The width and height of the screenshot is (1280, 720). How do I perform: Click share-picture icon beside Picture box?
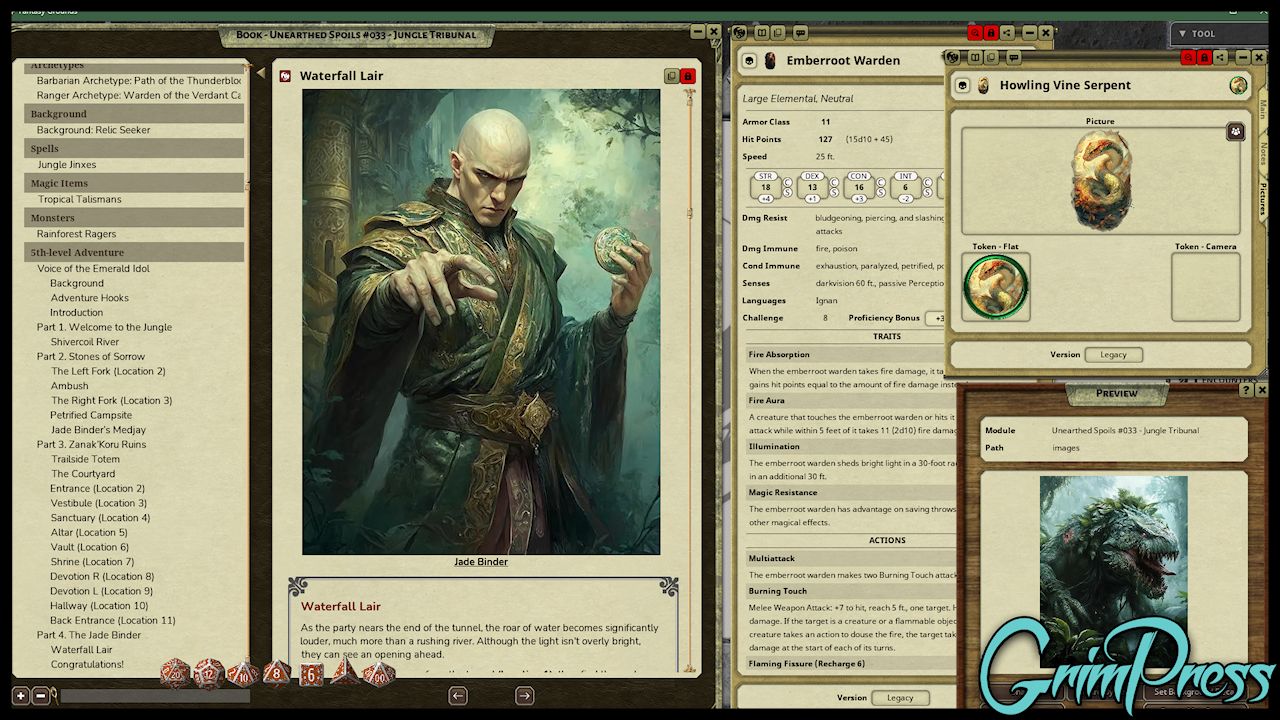1236,131
